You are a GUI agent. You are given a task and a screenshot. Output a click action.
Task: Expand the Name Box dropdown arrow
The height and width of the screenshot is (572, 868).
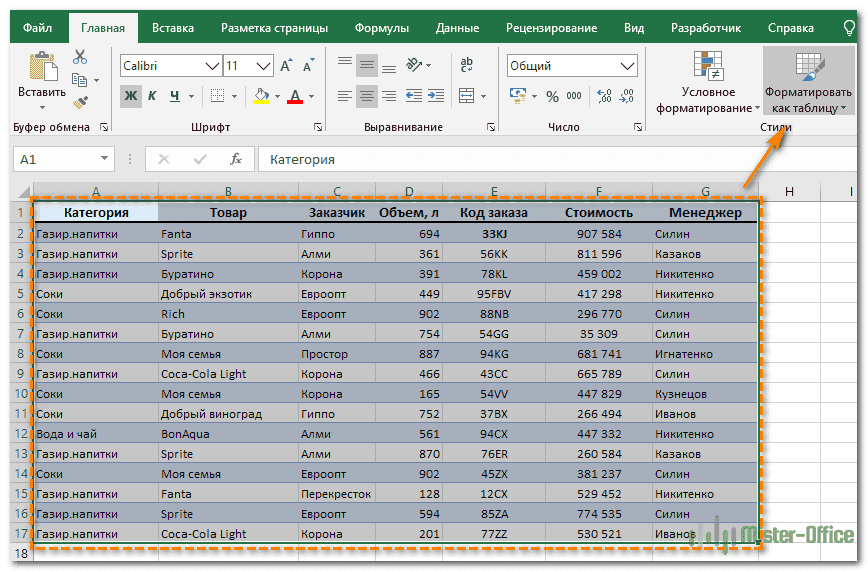click(105, 159)
